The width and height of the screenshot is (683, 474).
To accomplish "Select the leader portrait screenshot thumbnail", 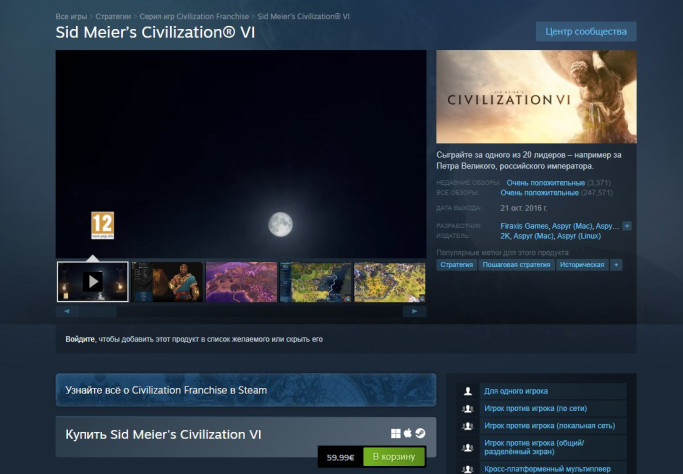I will pyautogui.click(x=167, y=282).
